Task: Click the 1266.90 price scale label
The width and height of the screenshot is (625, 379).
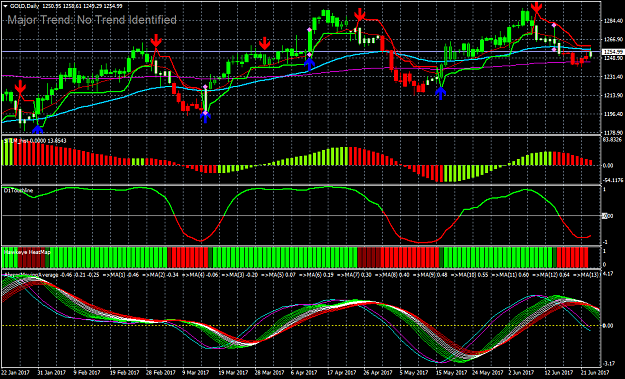Action: pos(613,39)
